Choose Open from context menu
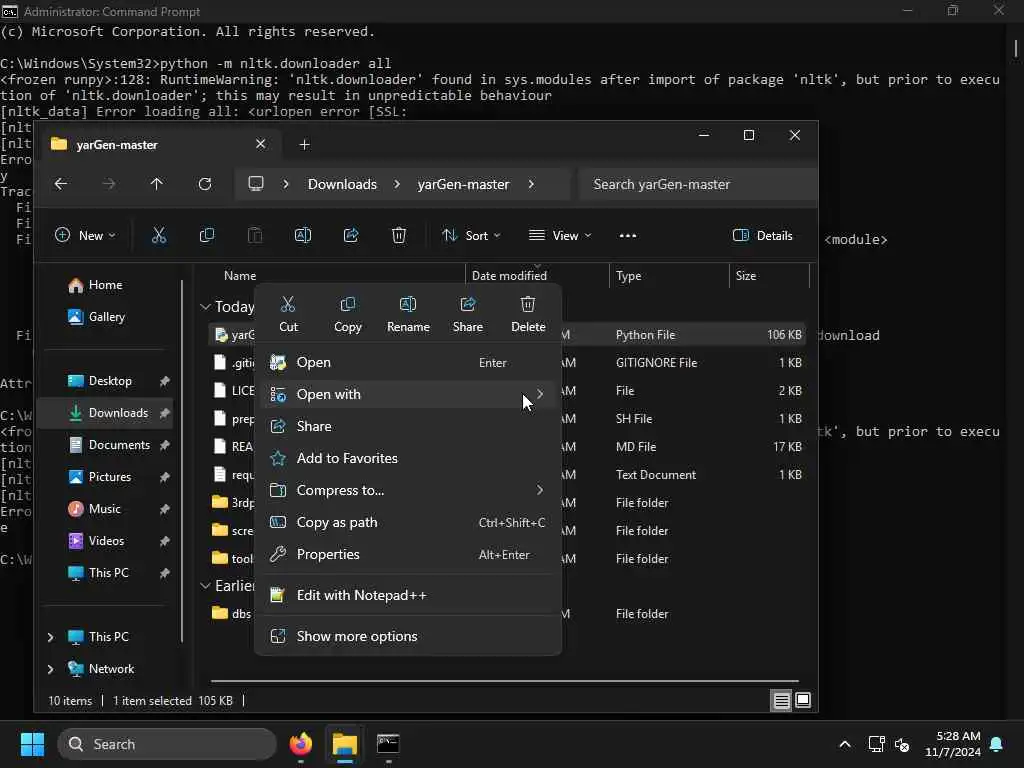Image resolution: width=1024 pixels, height=768 pixels. 408,362
